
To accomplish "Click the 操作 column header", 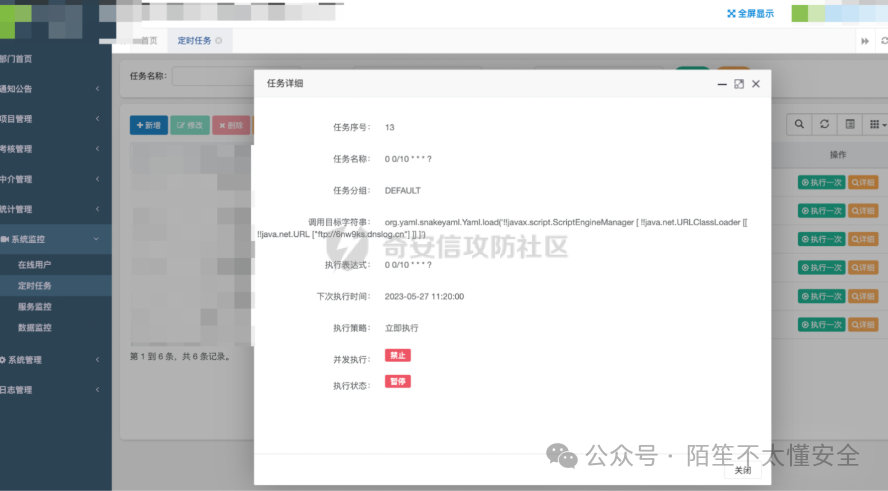I will point(838,155).
